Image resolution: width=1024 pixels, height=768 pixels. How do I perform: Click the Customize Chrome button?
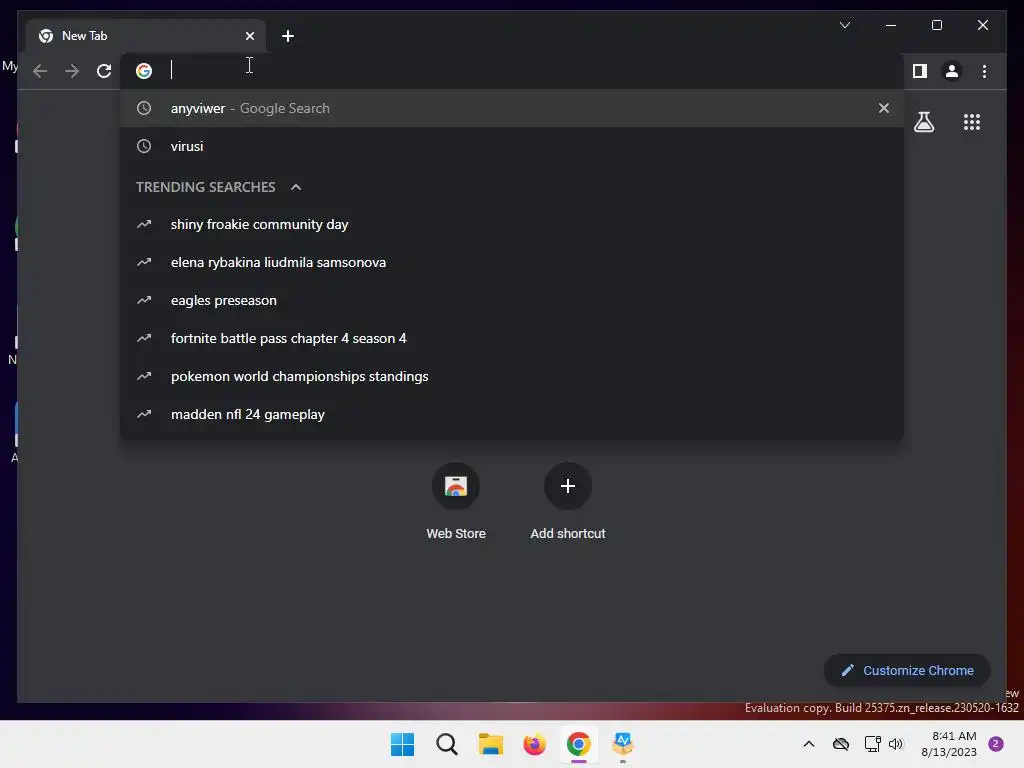907,670
